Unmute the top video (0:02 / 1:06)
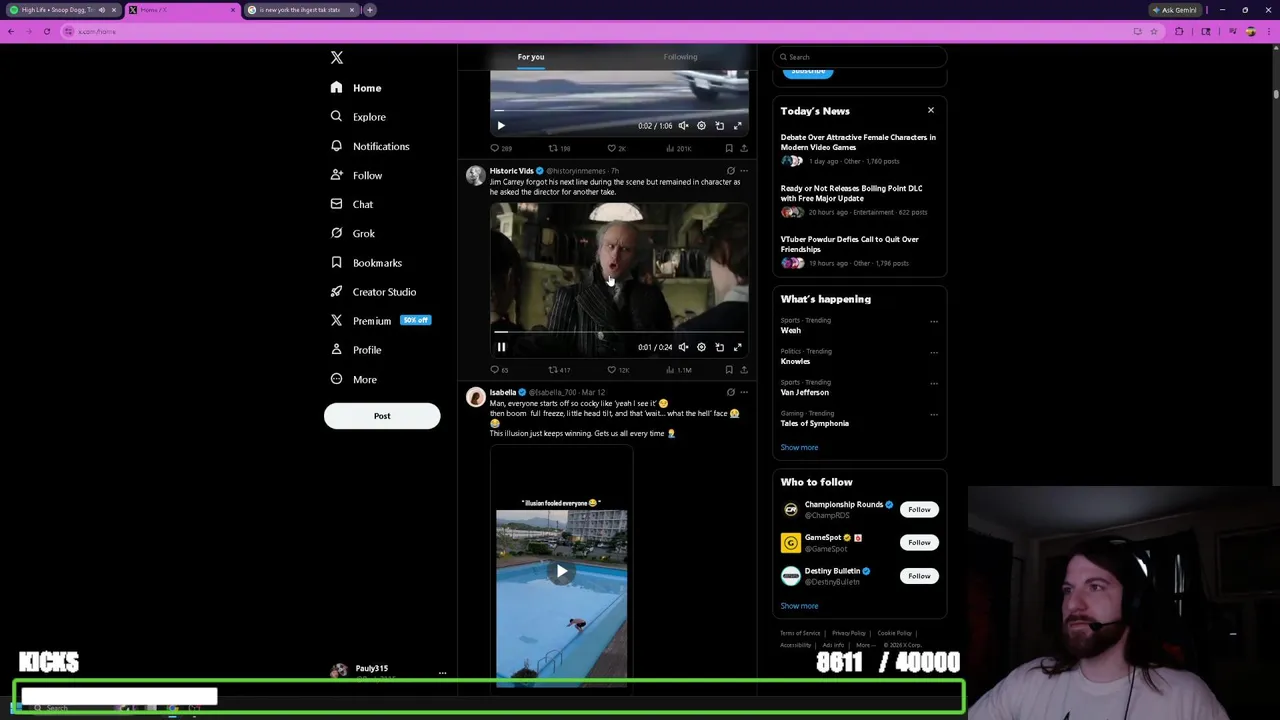Image resolution: width=1280 pixels, height=720 pixels. 683,126
